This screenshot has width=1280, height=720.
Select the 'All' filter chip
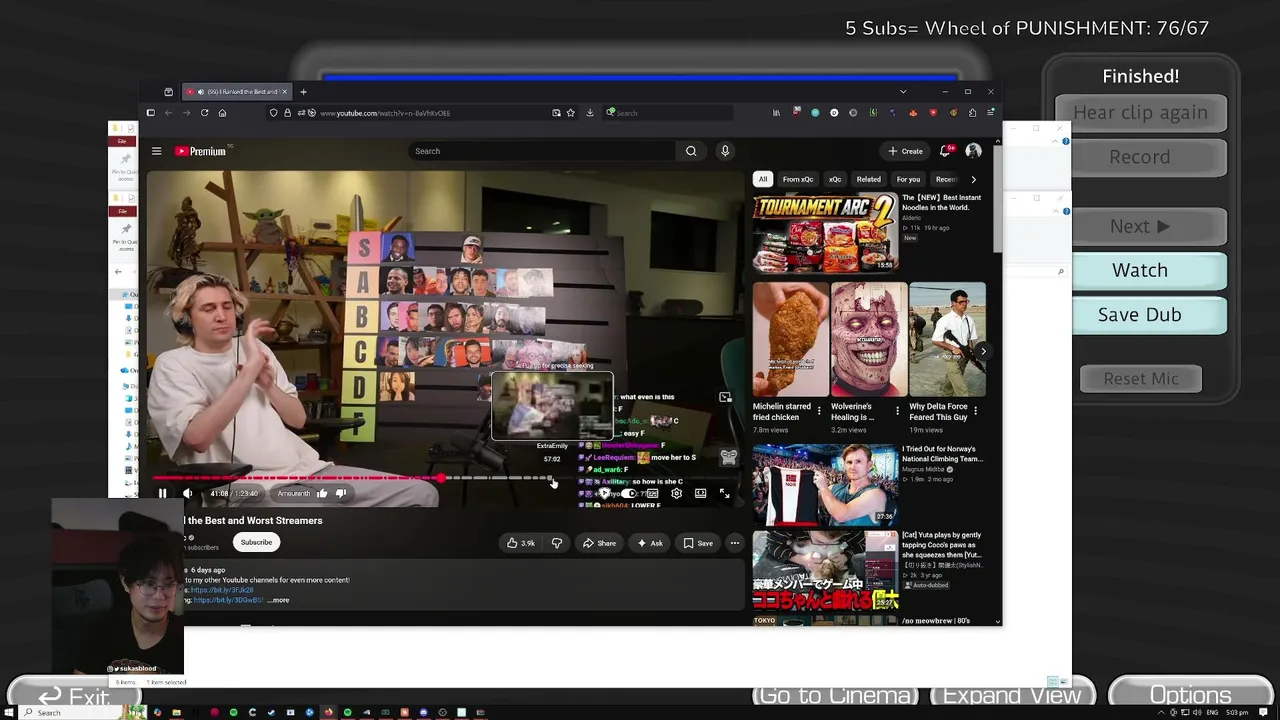pos(763,179)
